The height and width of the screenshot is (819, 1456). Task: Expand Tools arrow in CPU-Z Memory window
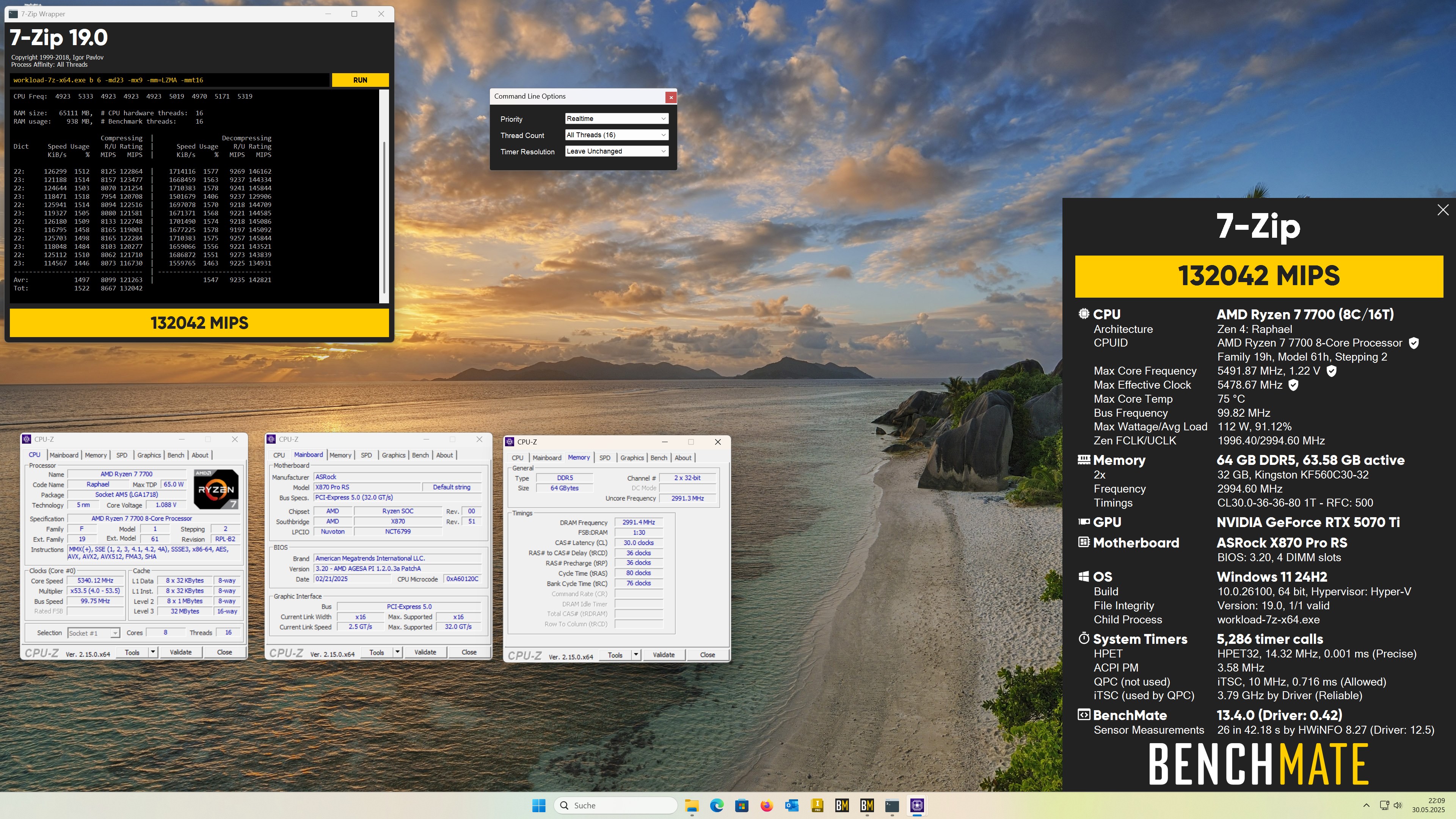(x=636, y=655)
